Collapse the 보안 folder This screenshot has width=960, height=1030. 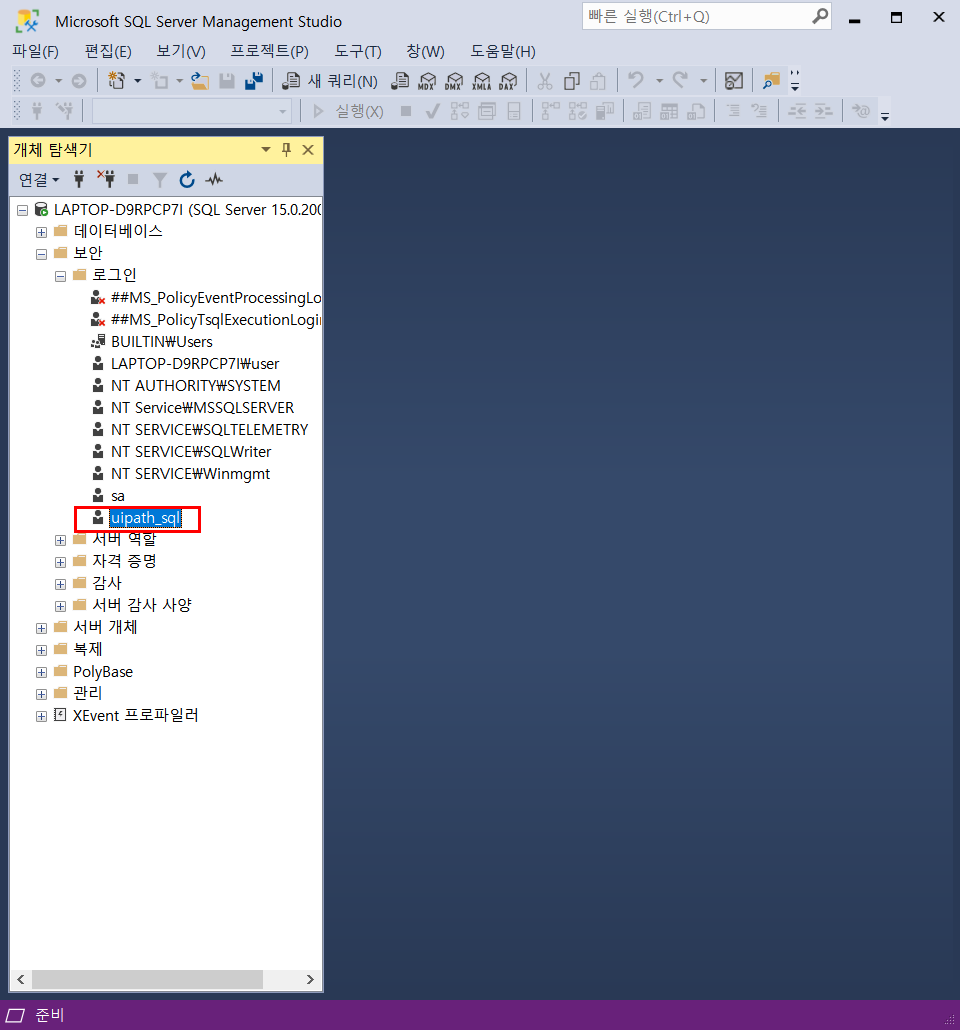click(41, 254)
